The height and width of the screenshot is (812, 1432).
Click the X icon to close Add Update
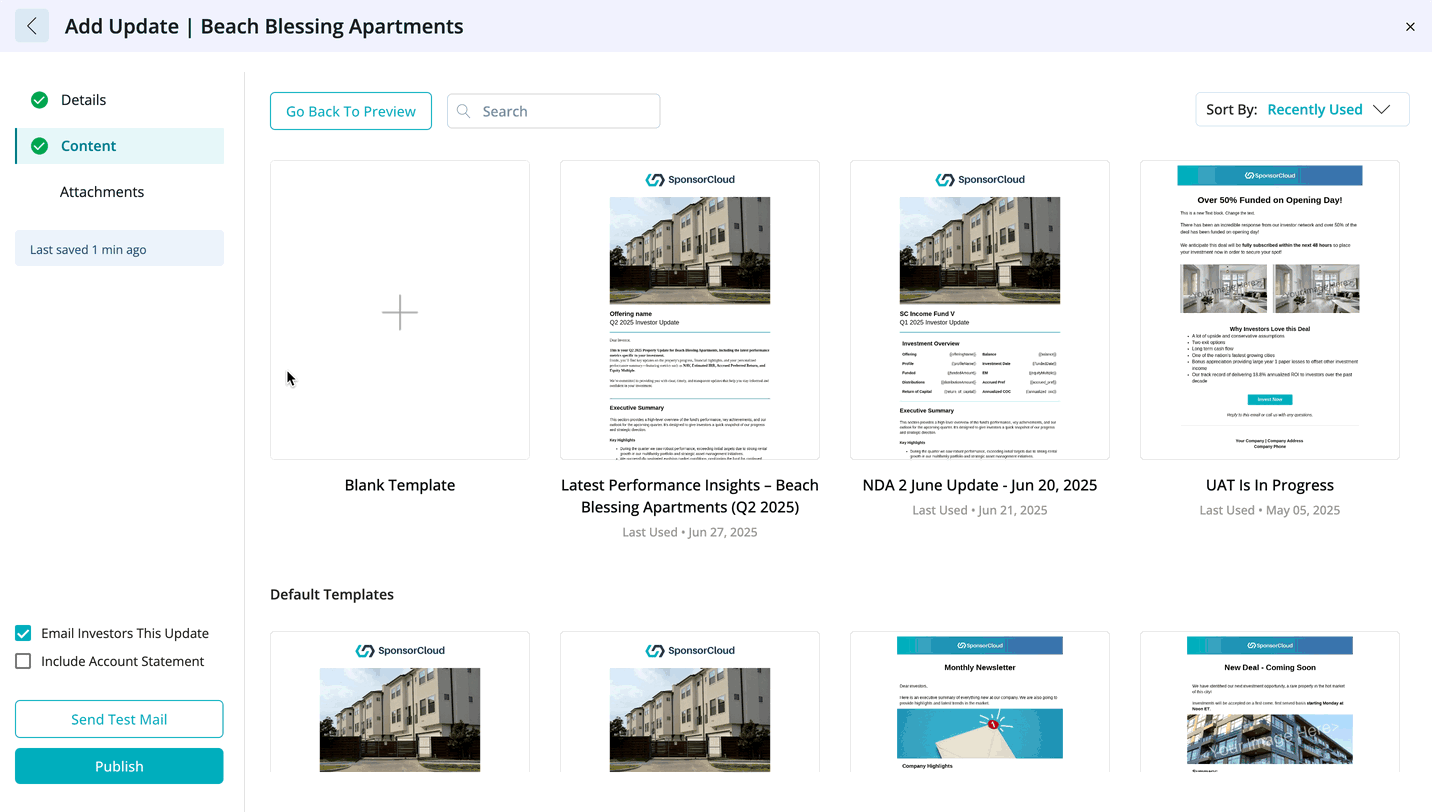1410,27
